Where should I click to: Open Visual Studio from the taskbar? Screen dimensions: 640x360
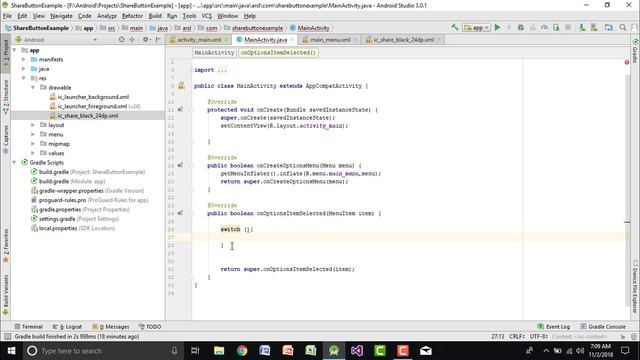click(x=357, y=351)
